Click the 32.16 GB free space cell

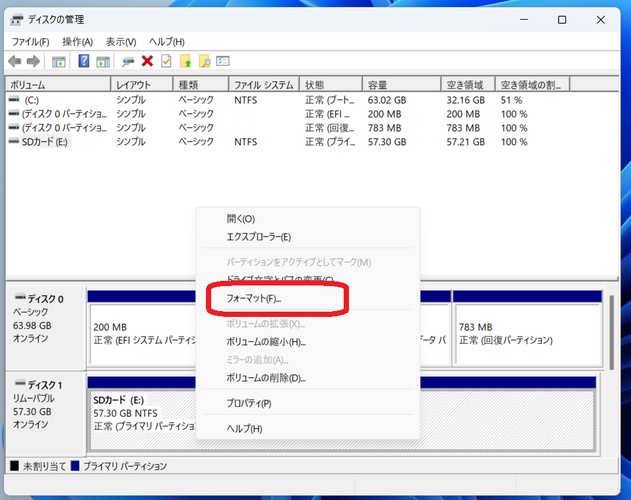[x=465, y=100]
